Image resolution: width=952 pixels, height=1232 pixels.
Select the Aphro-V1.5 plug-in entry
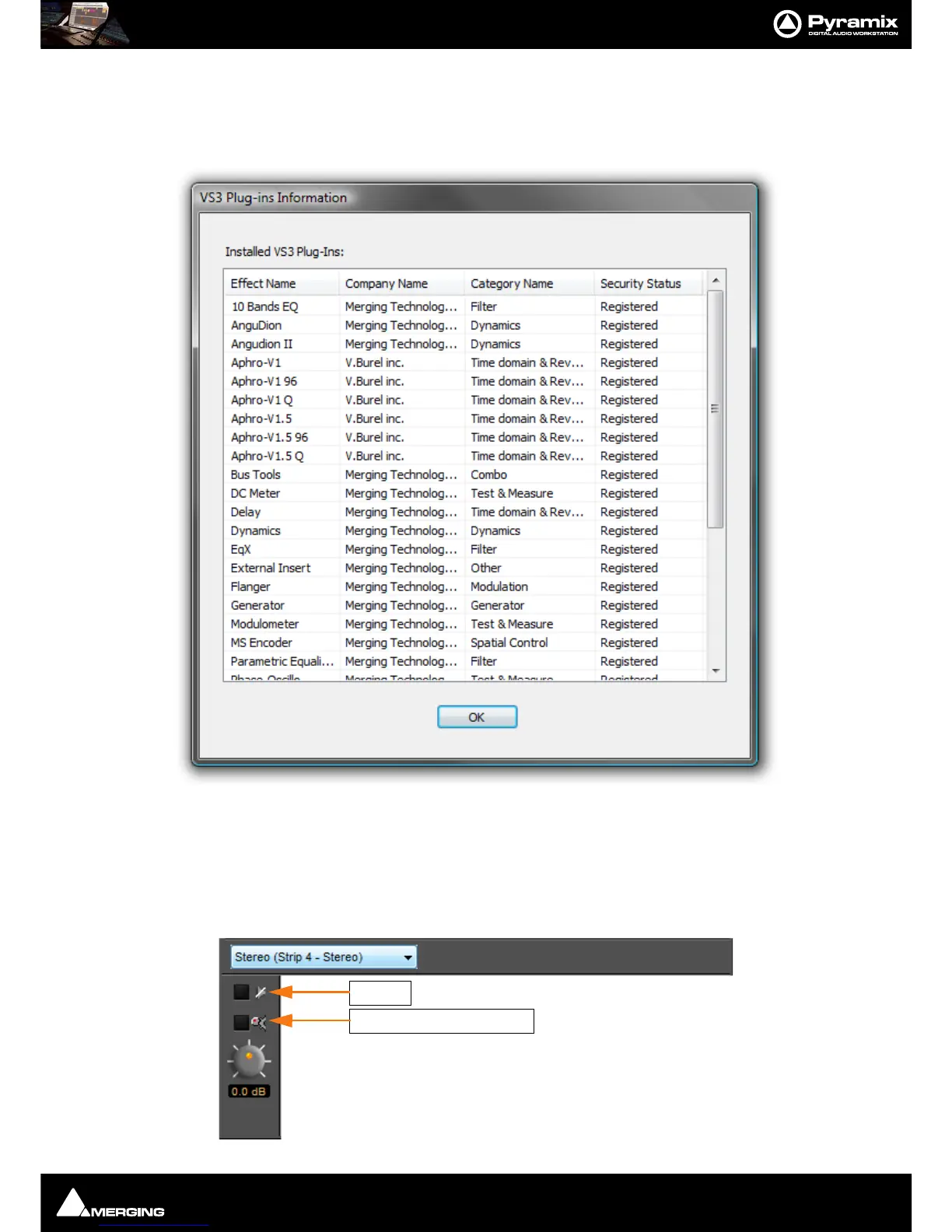(x=465, y=418)
